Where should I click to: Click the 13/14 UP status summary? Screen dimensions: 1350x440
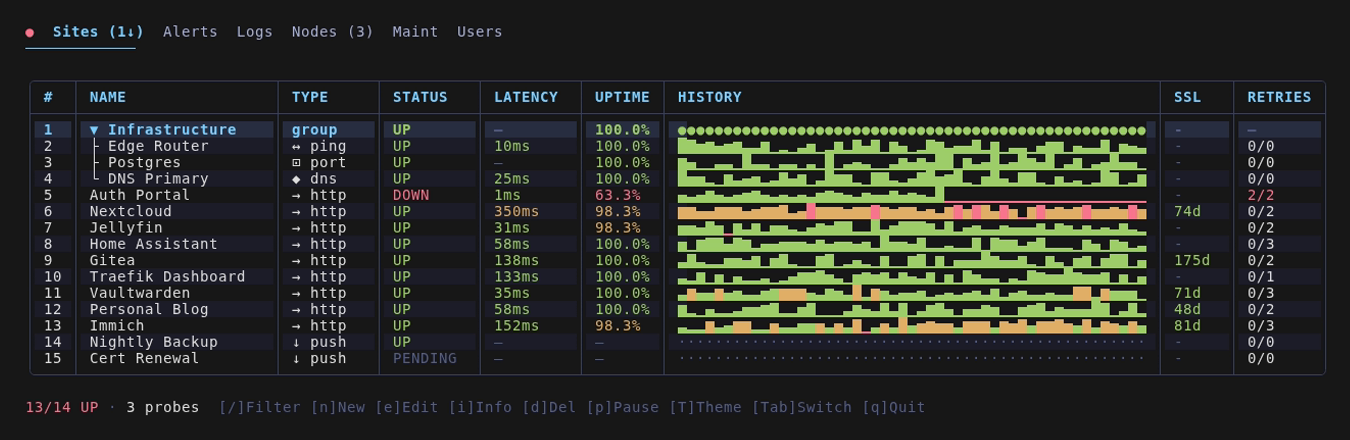pos(62,407)
